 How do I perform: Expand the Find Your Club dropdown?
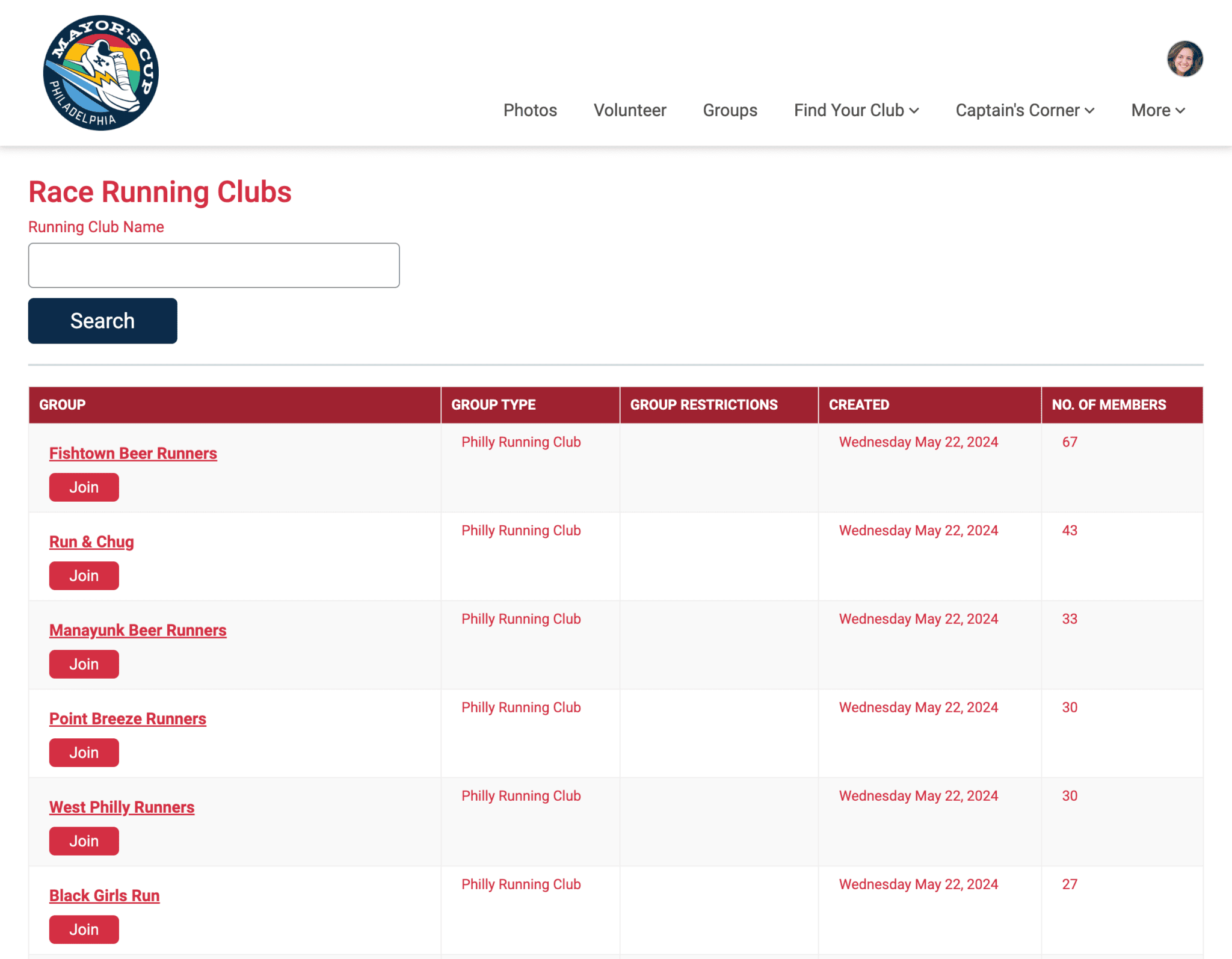coord(856,111)
